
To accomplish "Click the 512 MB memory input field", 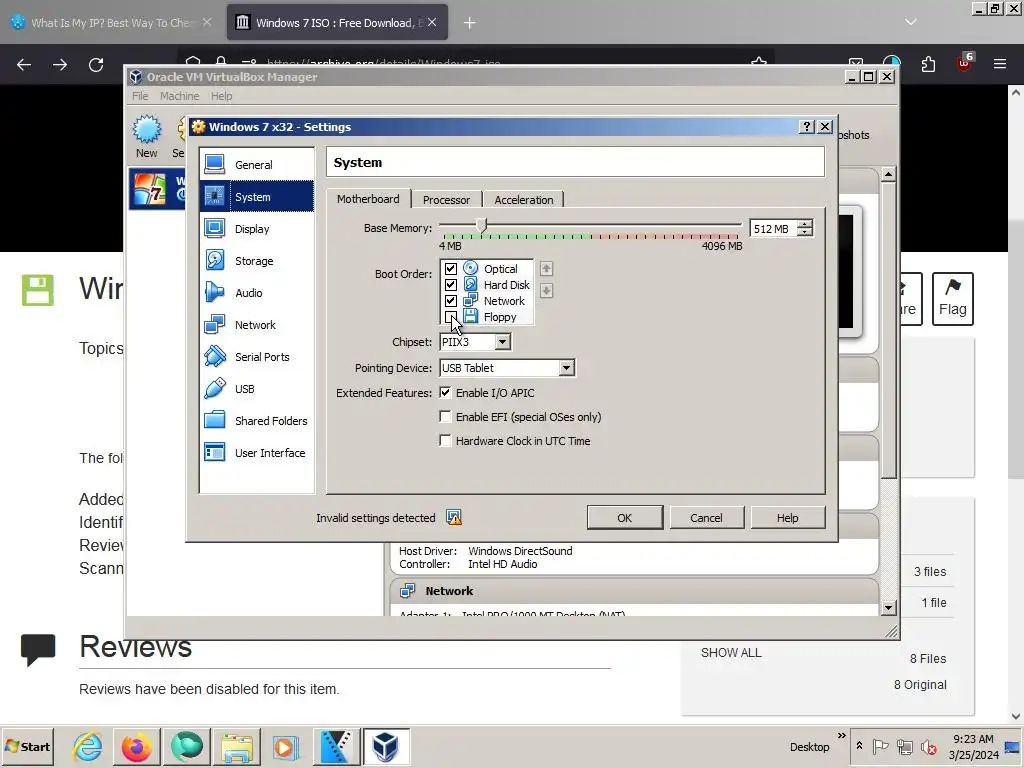I will pyautogui.click(x=773, y=229).
